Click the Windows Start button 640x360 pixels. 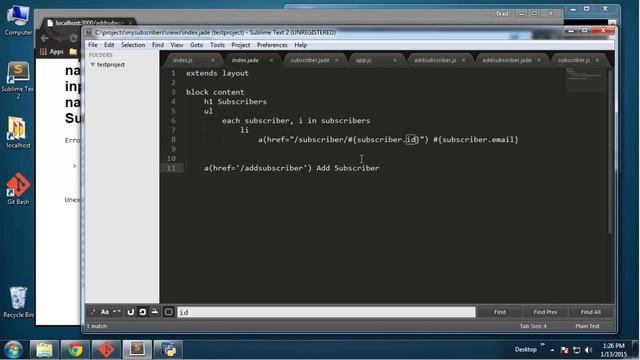click(x=13, y=350)
